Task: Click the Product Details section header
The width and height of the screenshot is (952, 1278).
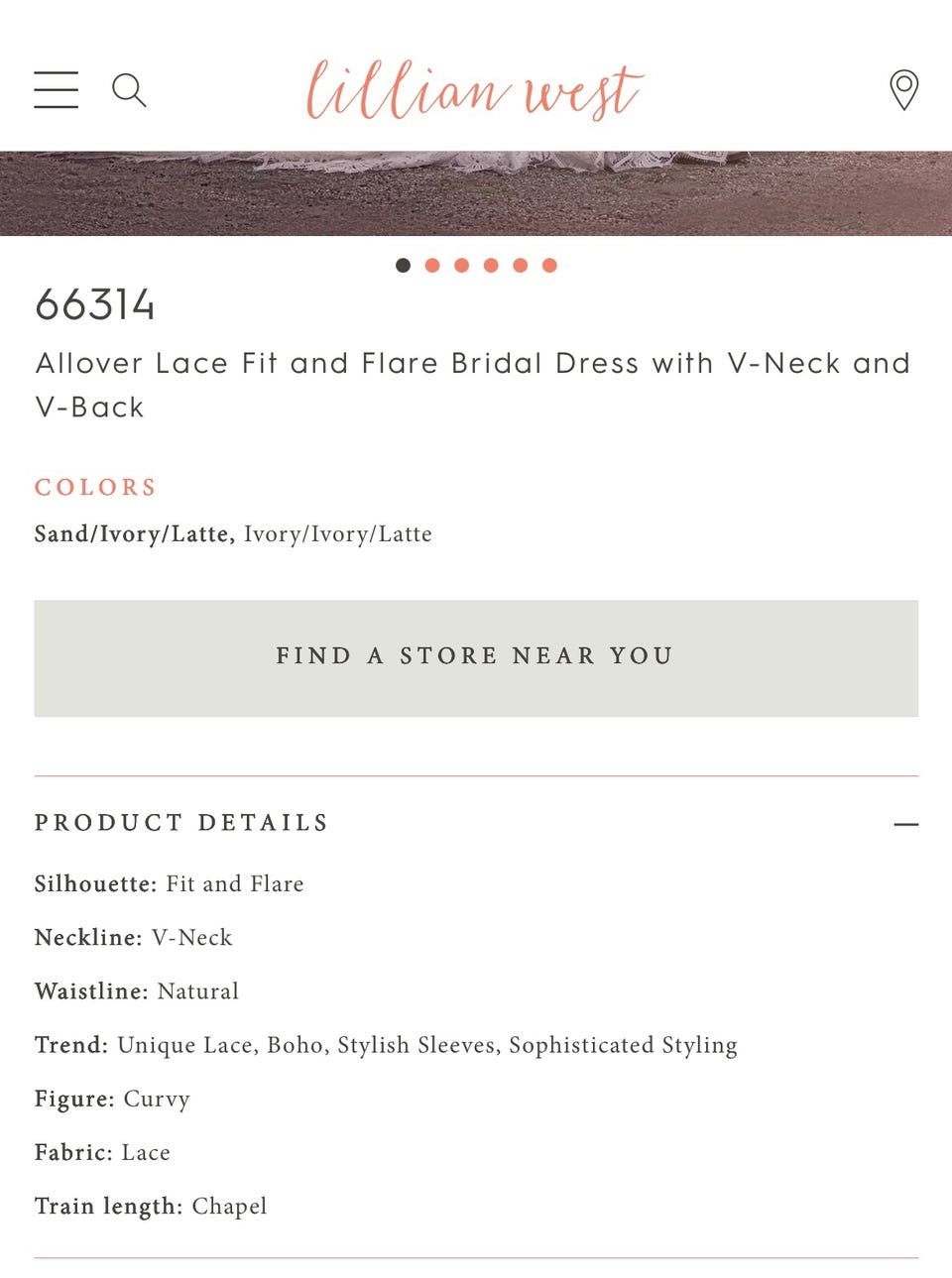Action: [x=181, y=823]
